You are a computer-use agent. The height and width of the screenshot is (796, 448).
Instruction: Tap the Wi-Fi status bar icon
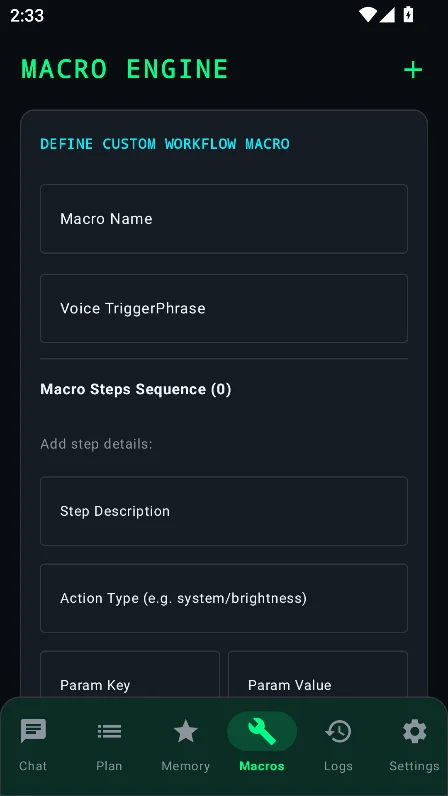pyautogui.click(x=367, y=15)
